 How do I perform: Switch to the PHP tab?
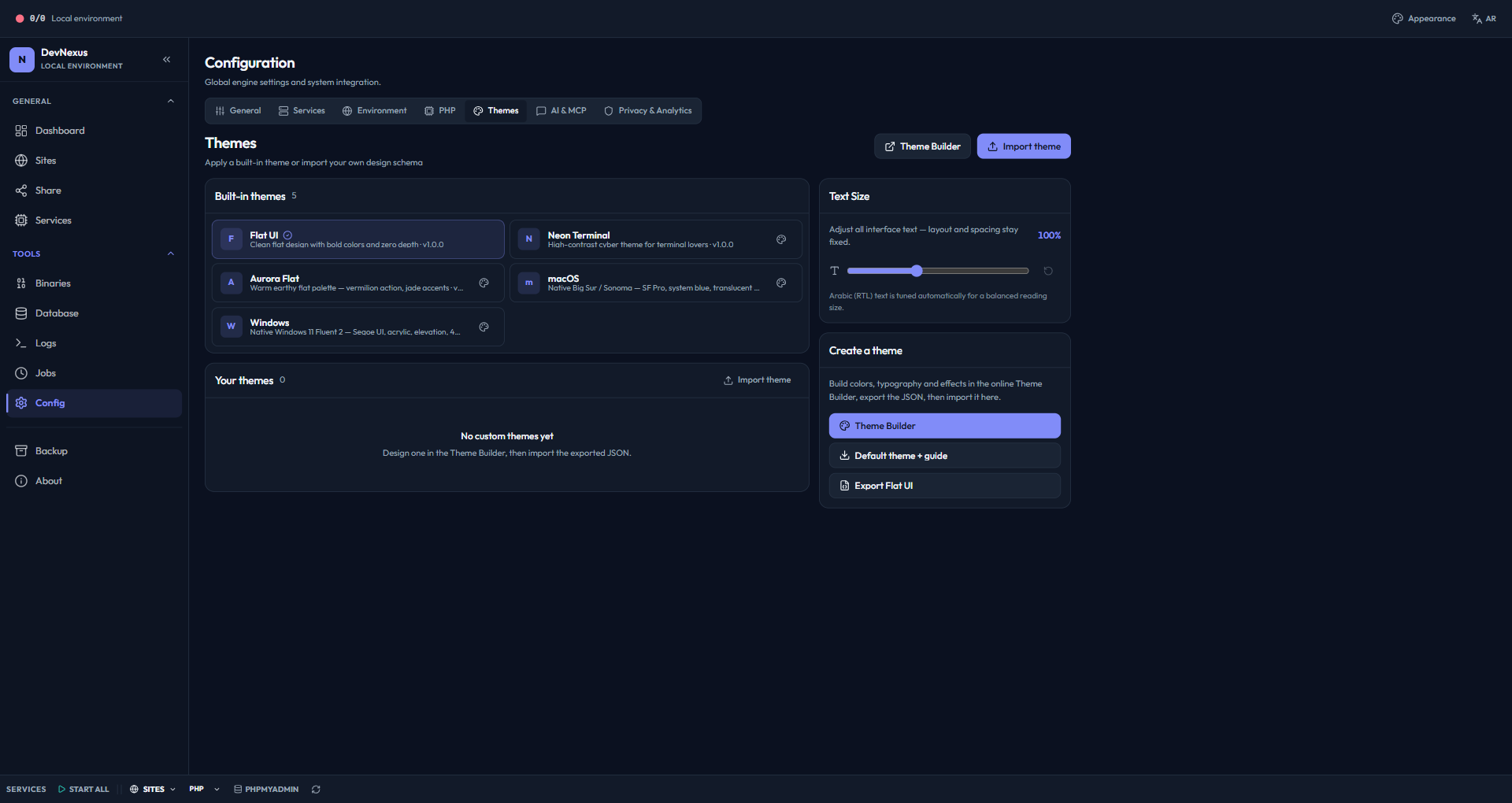440,111
